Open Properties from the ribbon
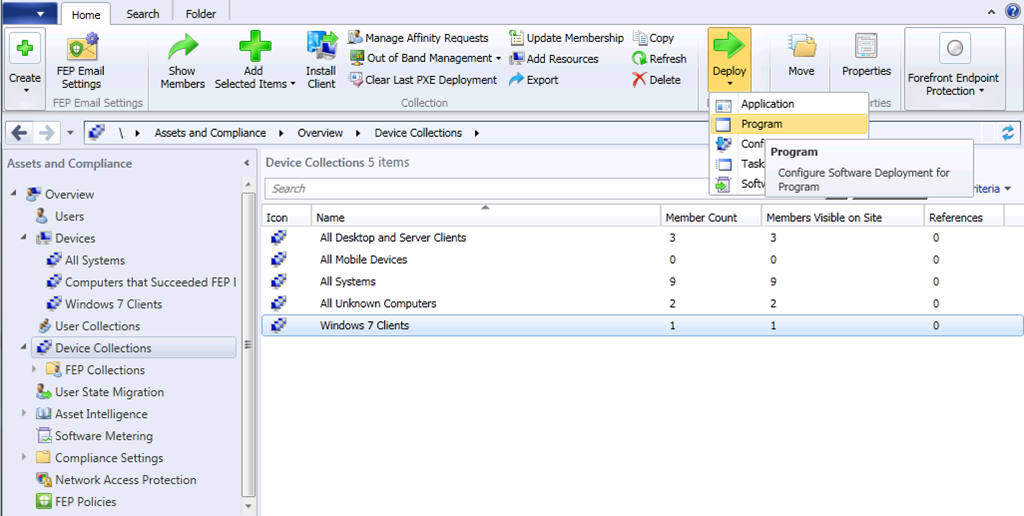The height and width of the screenshot is (516, 1024). (866, 55)
